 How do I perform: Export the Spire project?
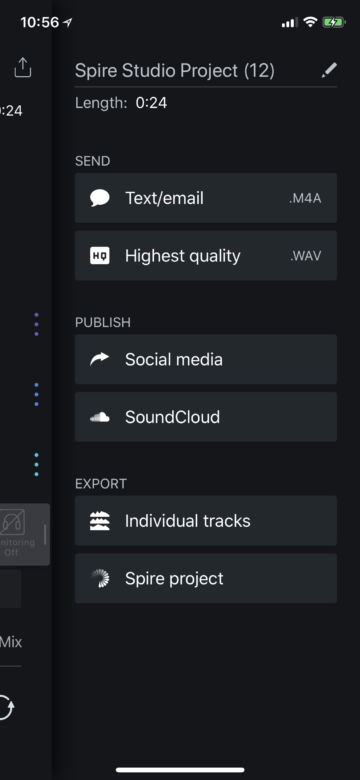(206, 579)
